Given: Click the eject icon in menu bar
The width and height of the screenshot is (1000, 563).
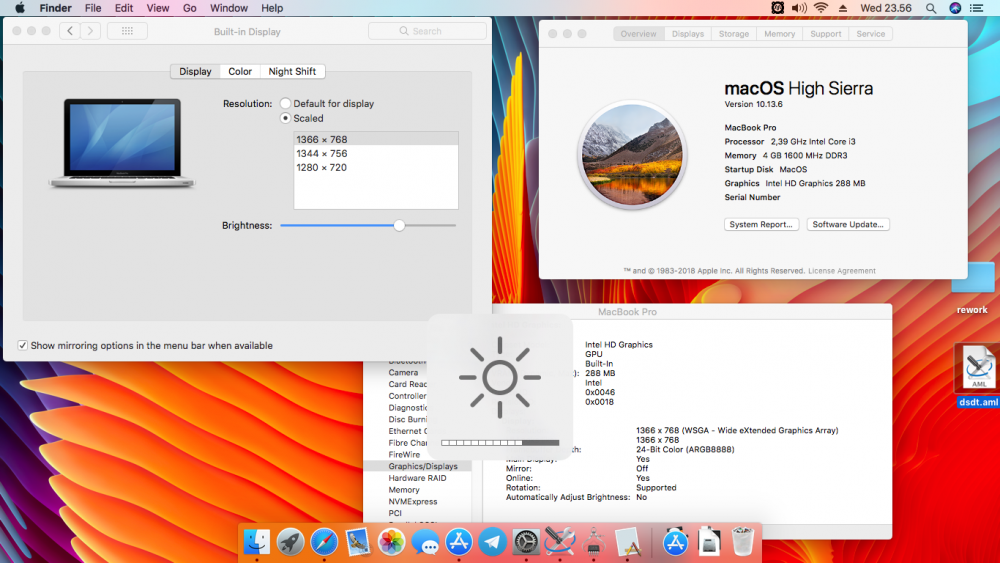Looking at the screenshot, I should [x=843, y=8].
